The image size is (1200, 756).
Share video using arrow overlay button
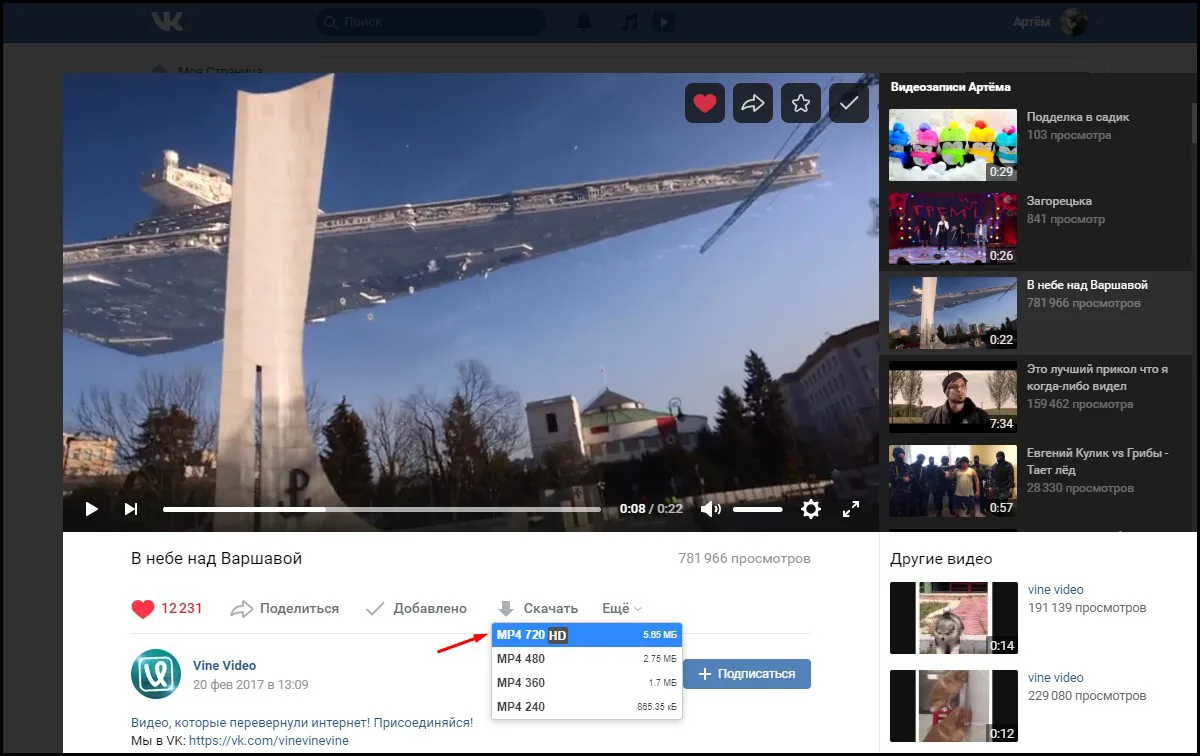click(753, 103)
